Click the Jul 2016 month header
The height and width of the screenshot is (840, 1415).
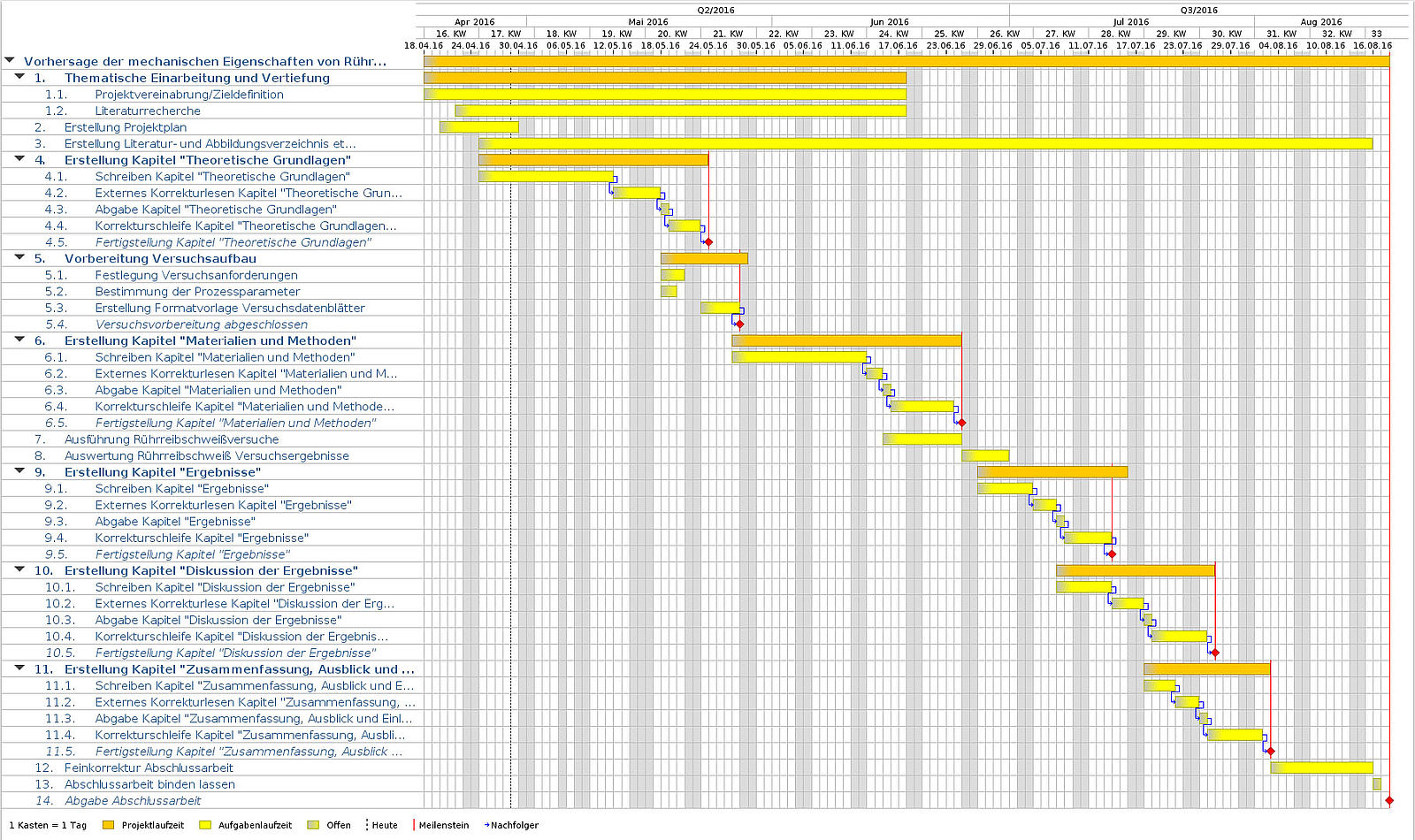coord(1131,22)
